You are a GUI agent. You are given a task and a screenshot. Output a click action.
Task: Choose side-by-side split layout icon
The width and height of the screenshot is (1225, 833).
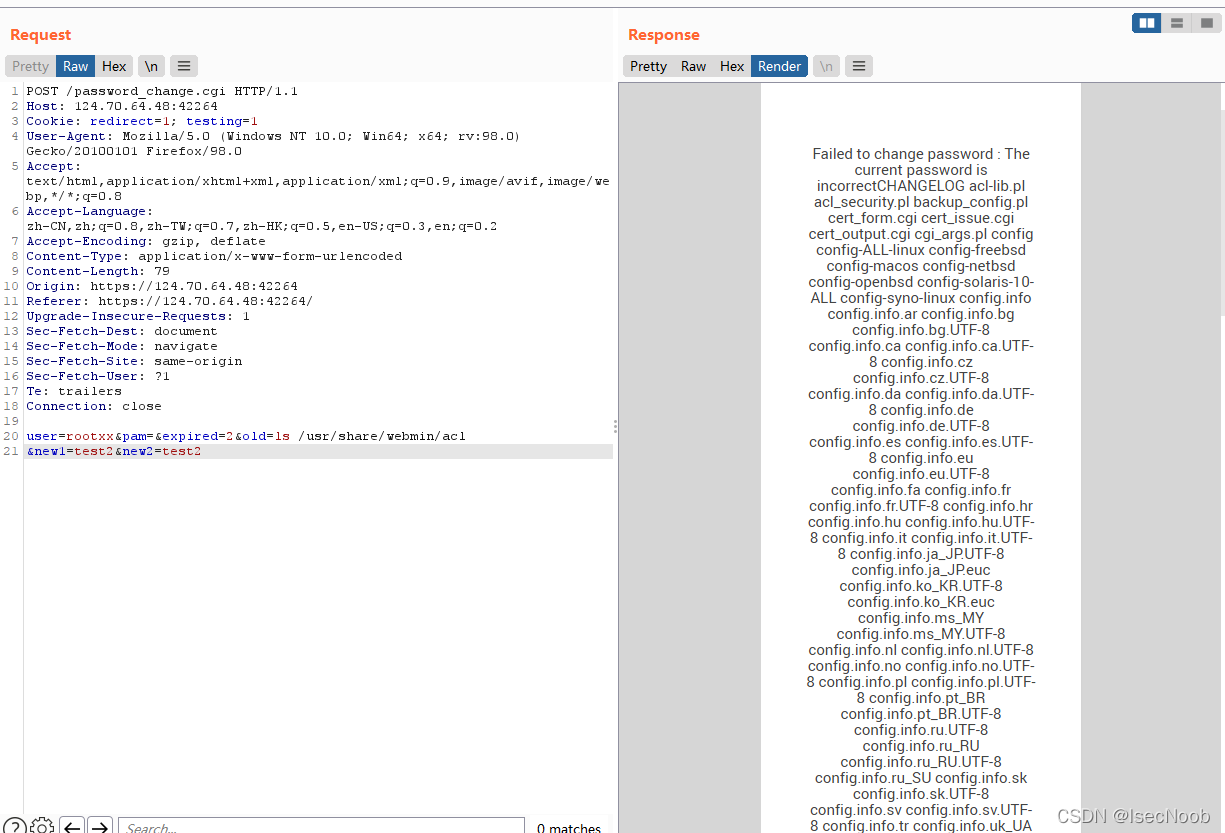coord(1147,22)
